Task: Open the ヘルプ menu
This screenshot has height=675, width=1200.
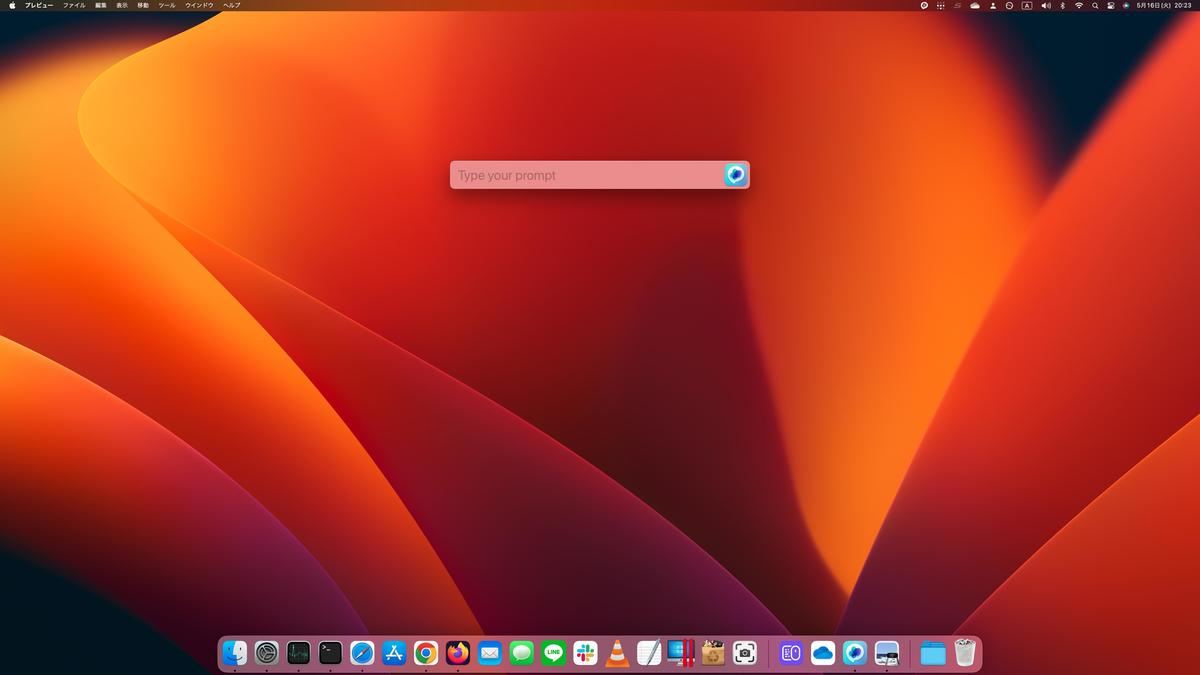Action: [232, 5]
